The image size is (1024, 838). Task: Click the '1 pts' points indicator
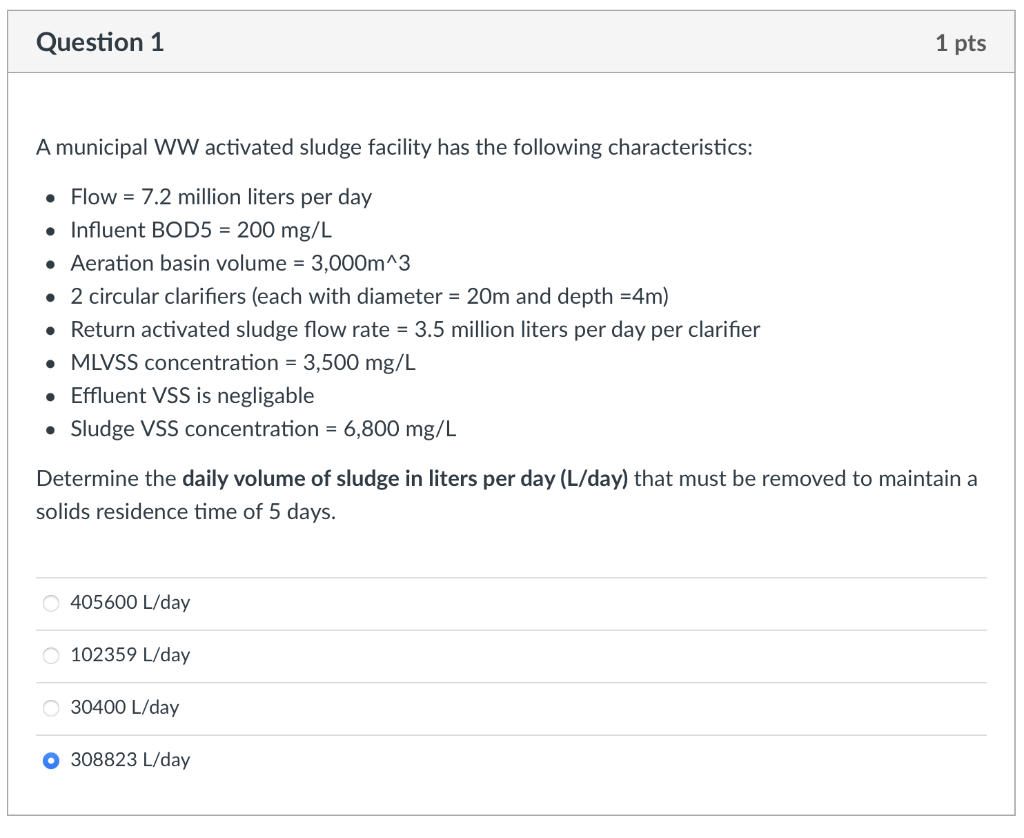(961, 43)
